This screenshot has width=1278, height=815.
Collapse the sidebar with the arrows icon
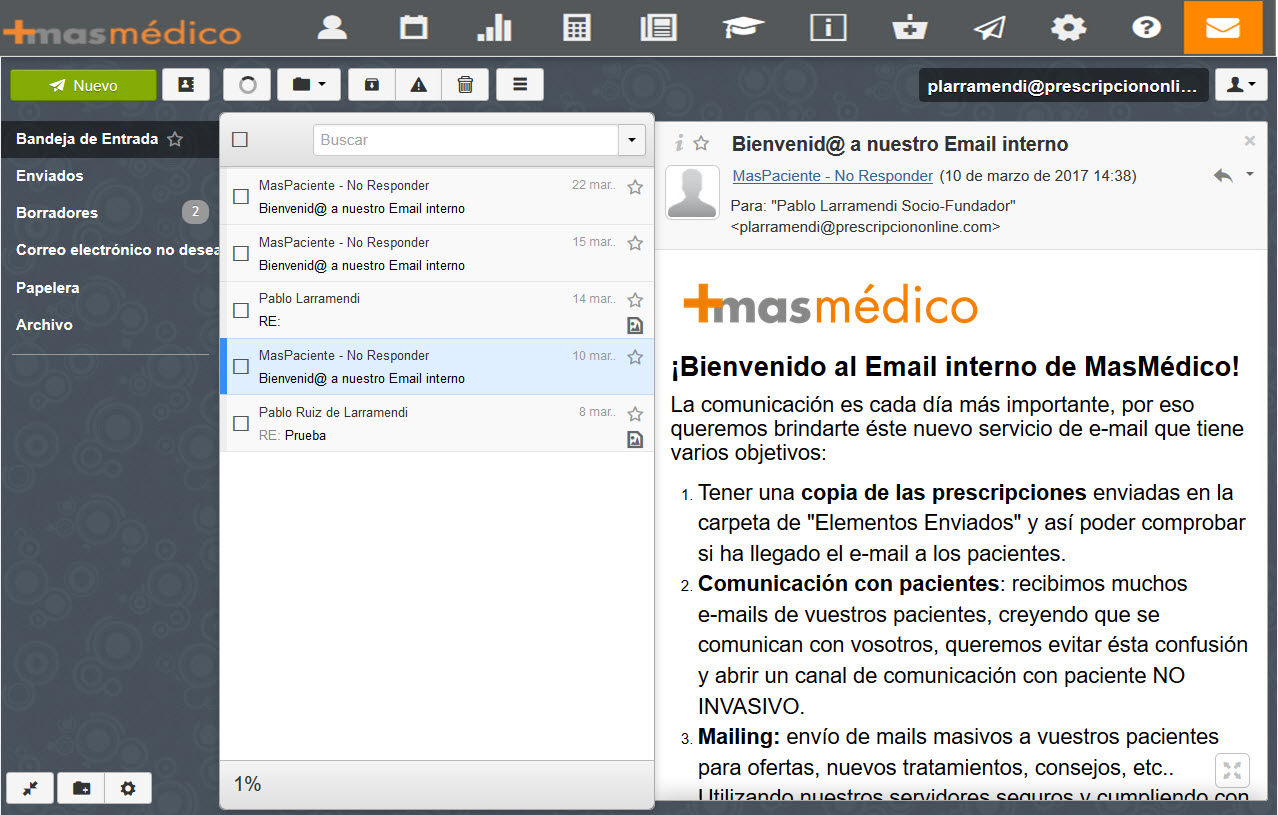pyautogui.click(x=31, y=788)
